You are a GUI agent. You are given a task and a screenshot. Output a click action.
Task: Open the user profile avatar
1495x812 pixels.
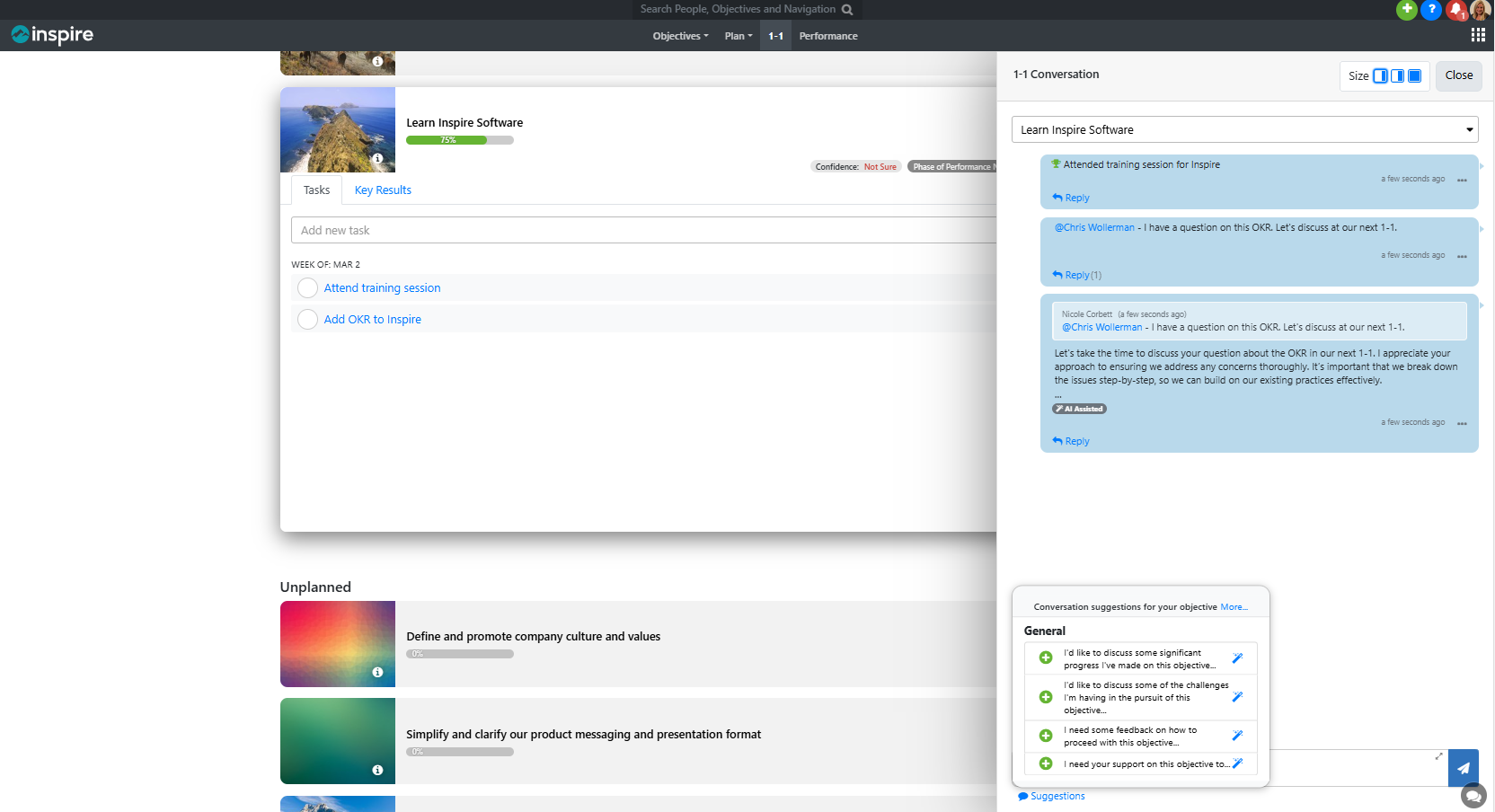pos(1481,10)
